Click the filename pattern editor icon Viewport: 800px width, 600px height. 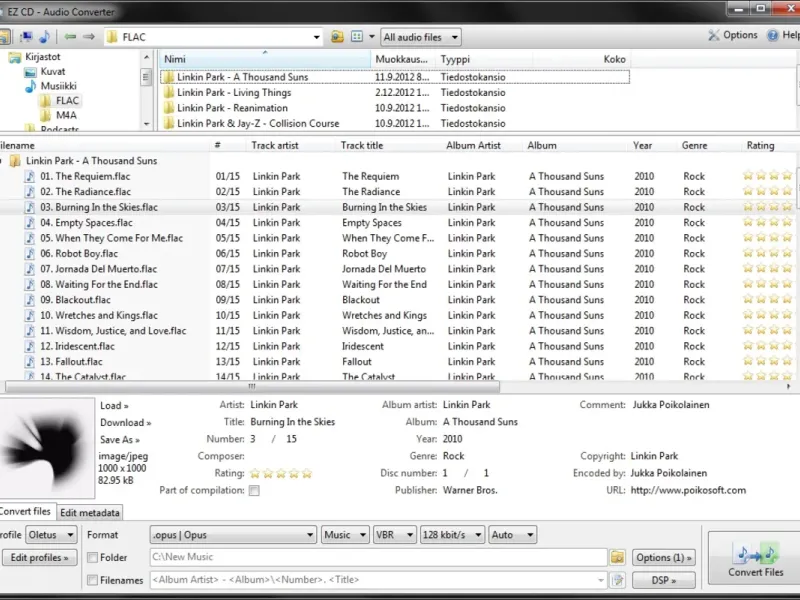point(617,580)
